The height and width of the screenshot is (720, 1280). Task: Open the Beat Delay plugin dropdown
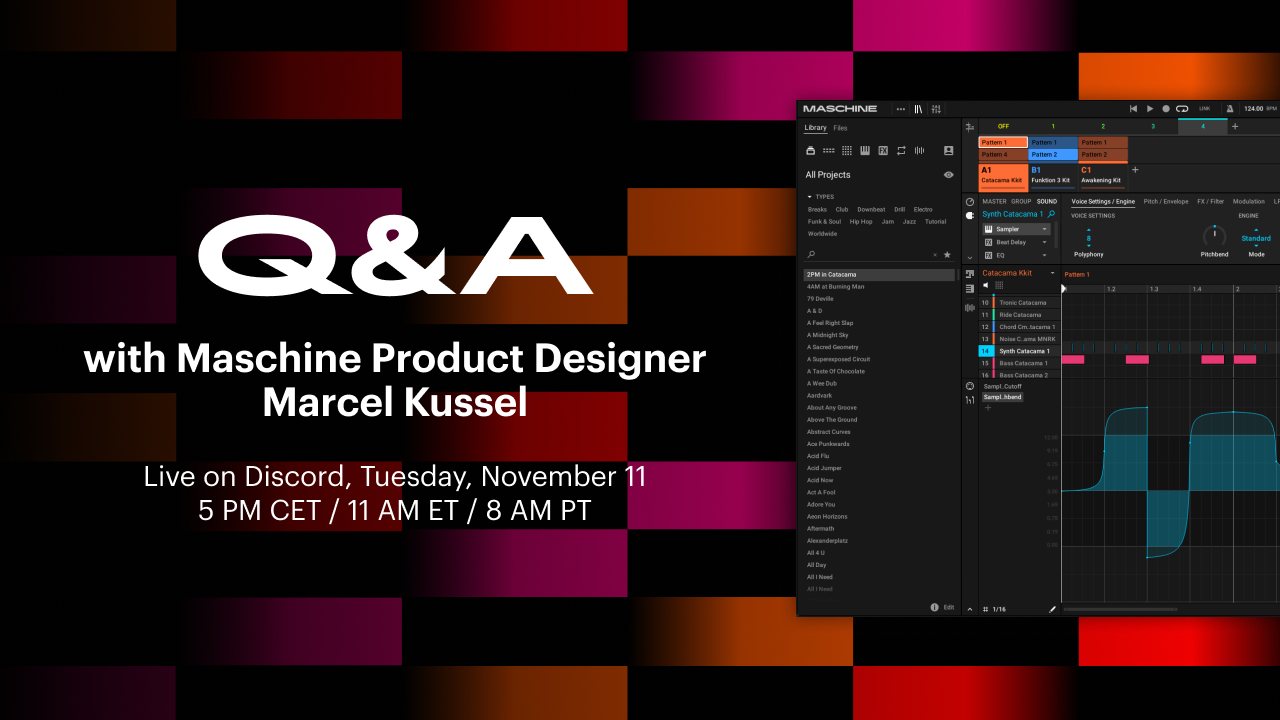[1045, 242]
